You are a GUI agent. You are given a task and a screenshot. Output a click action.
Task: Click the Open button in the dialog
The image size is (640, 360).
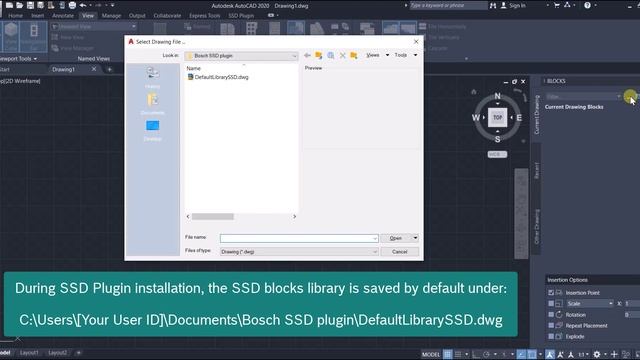click(396, 238)
